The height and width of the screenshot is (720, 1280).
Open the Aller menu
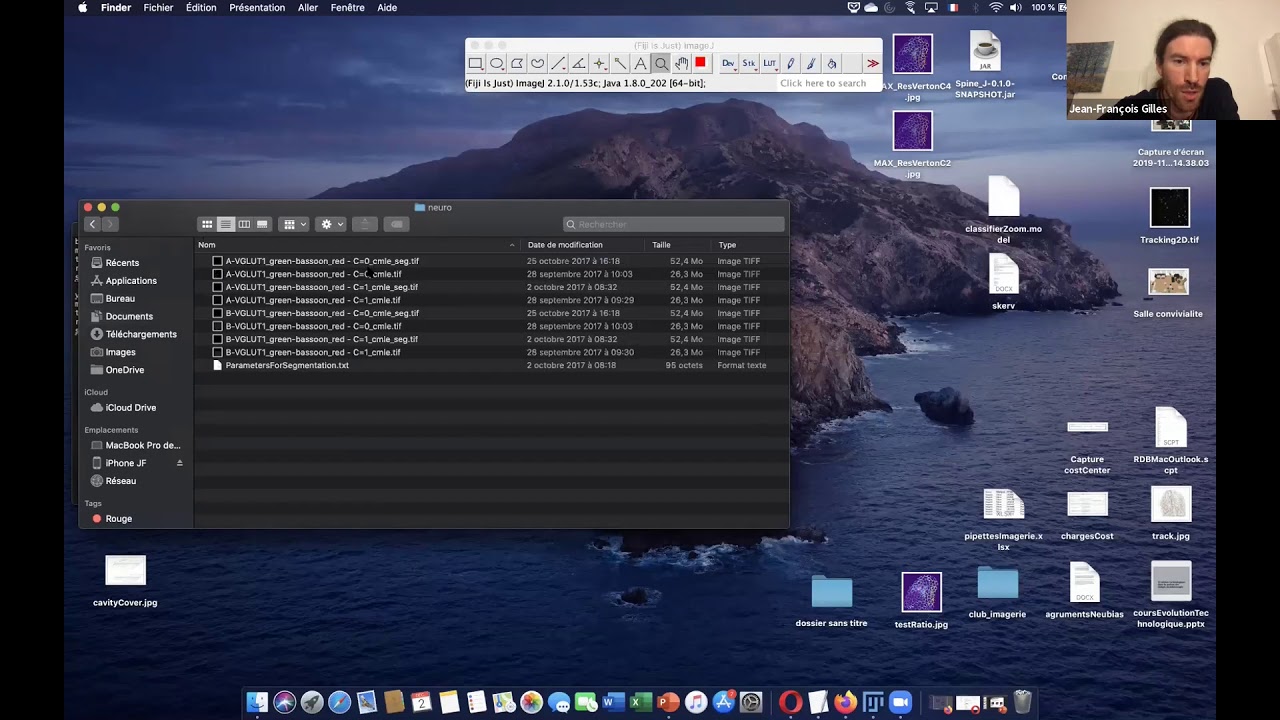(x=308, y=8)
